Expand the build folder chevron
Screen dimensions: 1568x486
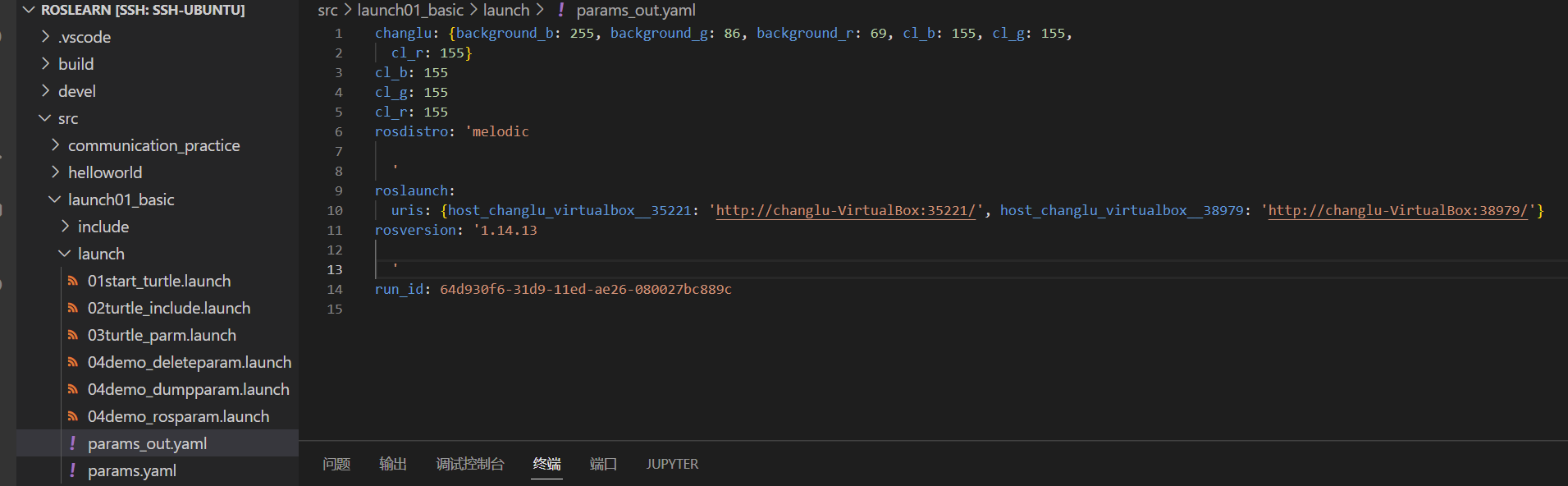tap(46, 64)
